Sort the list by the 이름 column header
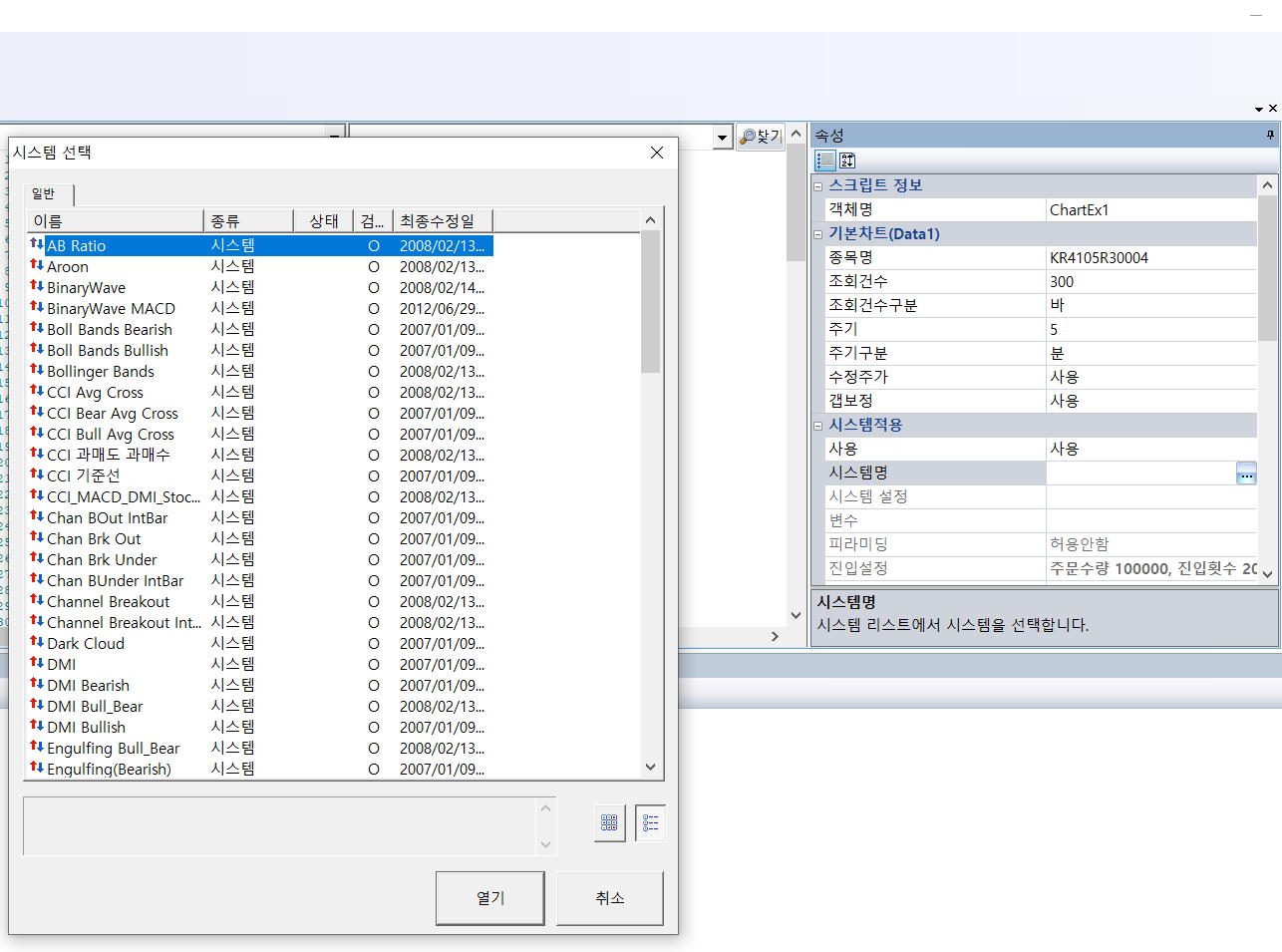Image resolution: width=1282 pixels, height=952 pixels. (115, 221)
